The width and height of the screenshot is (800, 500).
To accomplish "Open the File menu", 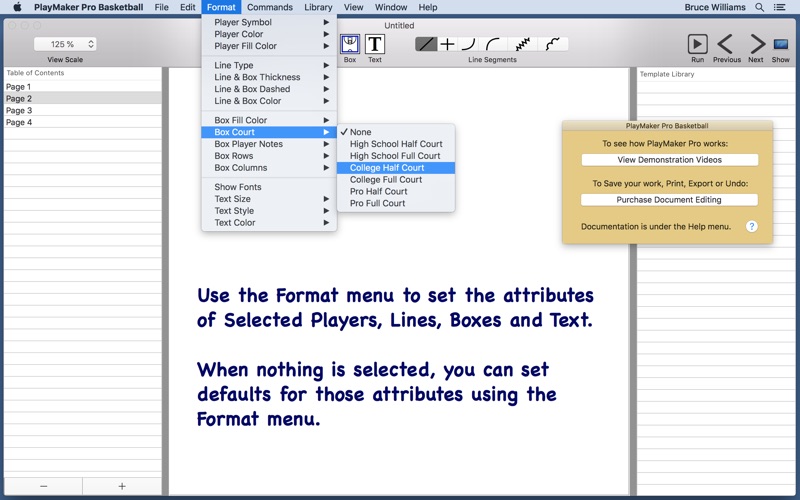I will point(161,7).
